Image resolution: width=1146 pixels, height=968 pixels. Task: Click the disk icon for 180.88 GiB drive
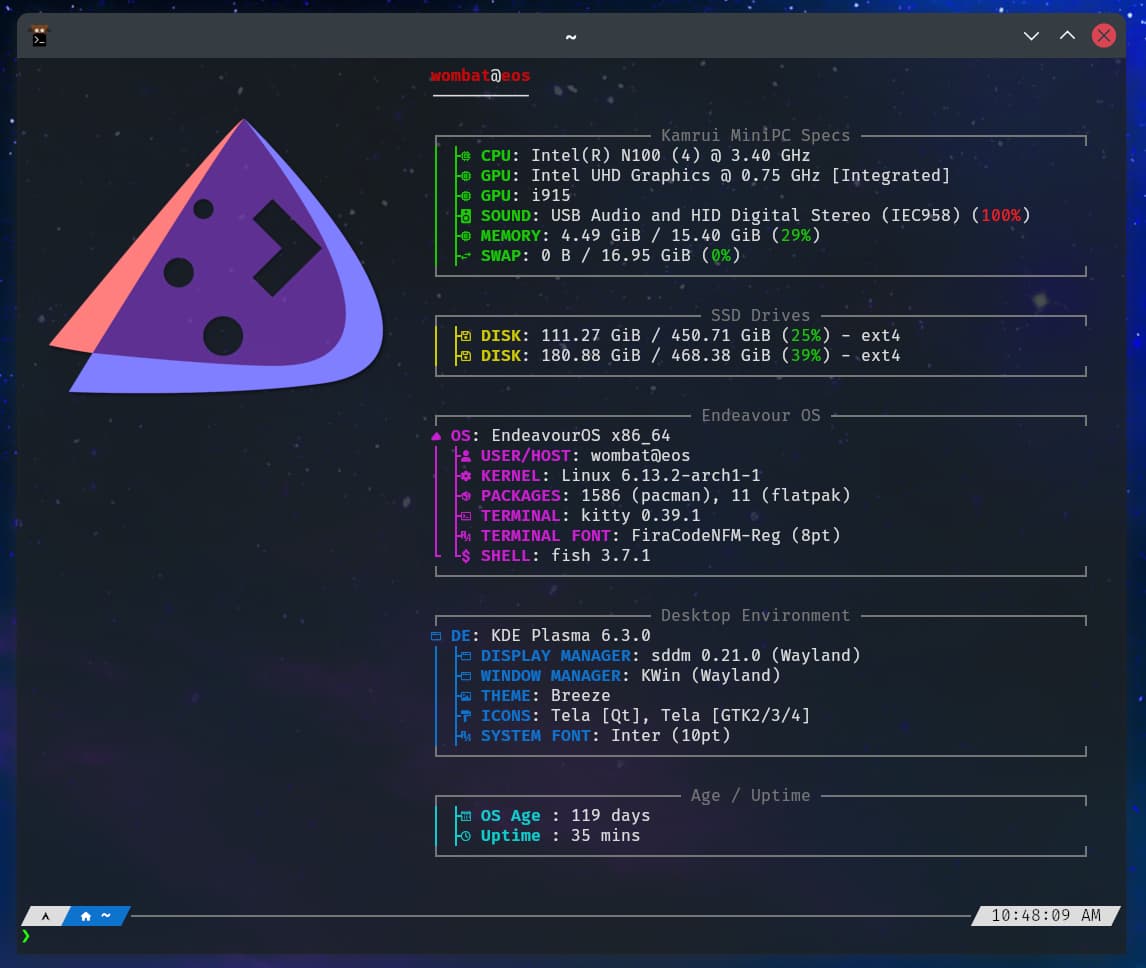[x=466, y=356]
